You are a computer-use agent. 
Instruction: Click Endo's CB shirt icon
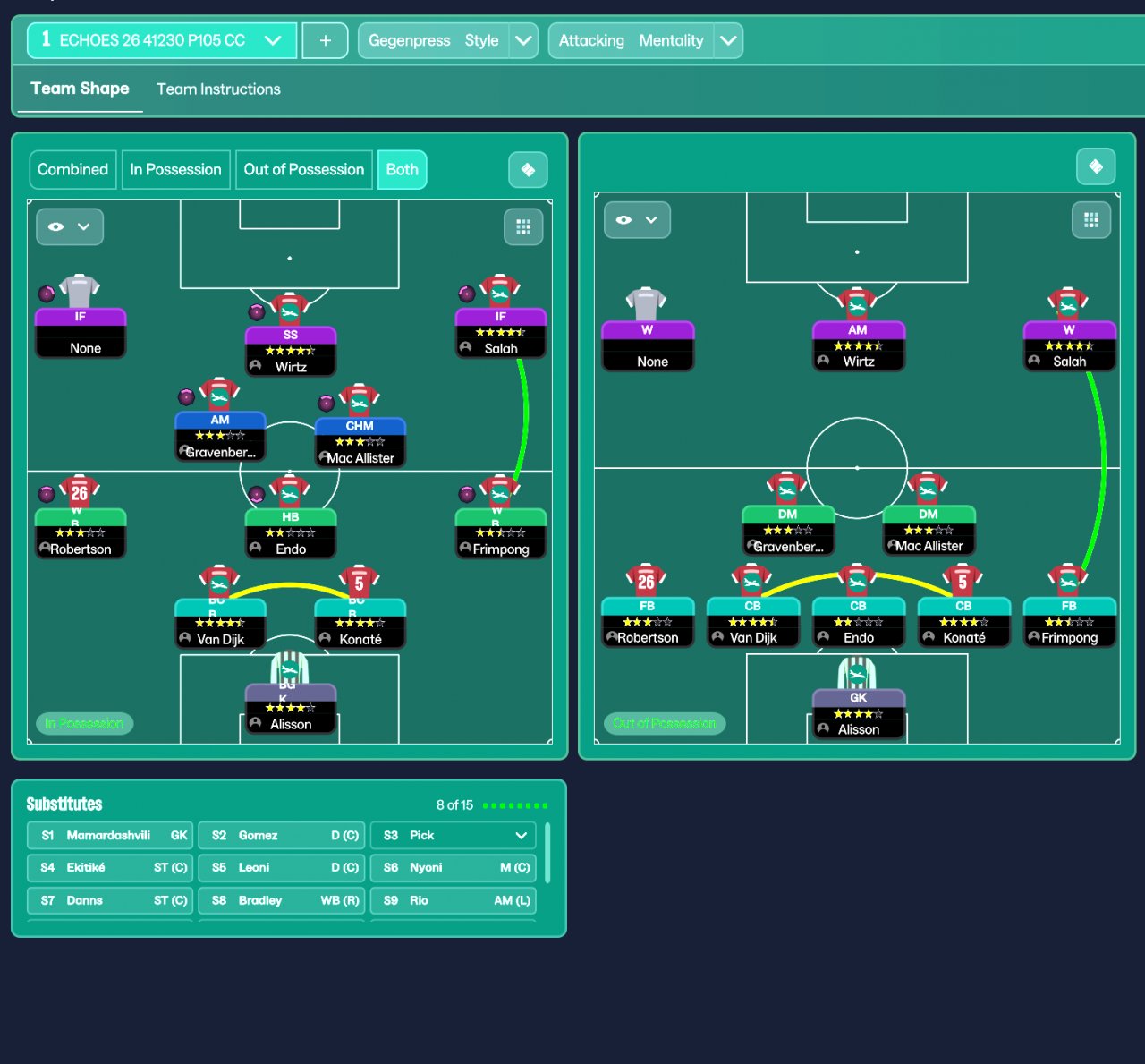click(857, 581)
